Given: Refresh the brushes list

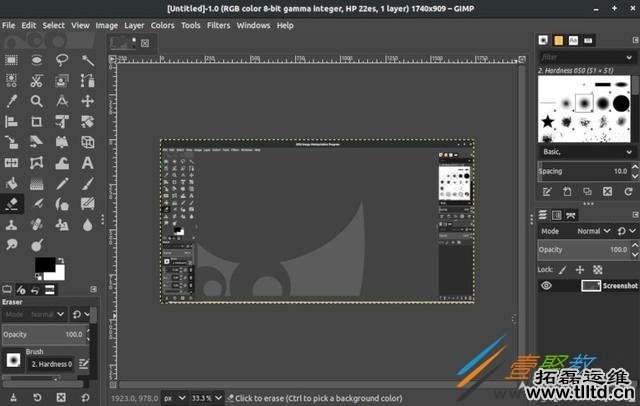Looking at the screenshot, I should point(628,191).
